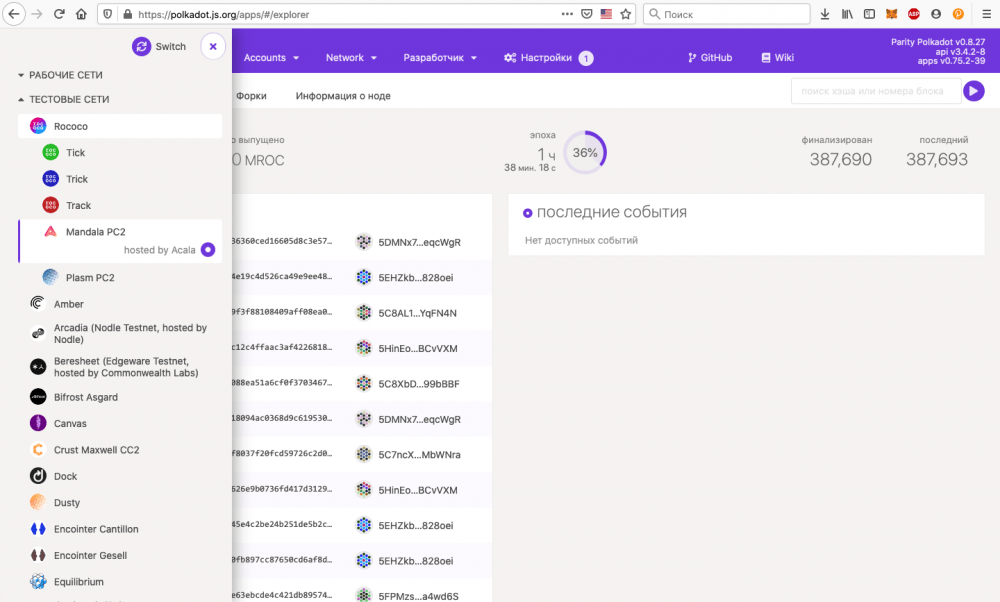Bookmark this page with the star

(626, 13)
